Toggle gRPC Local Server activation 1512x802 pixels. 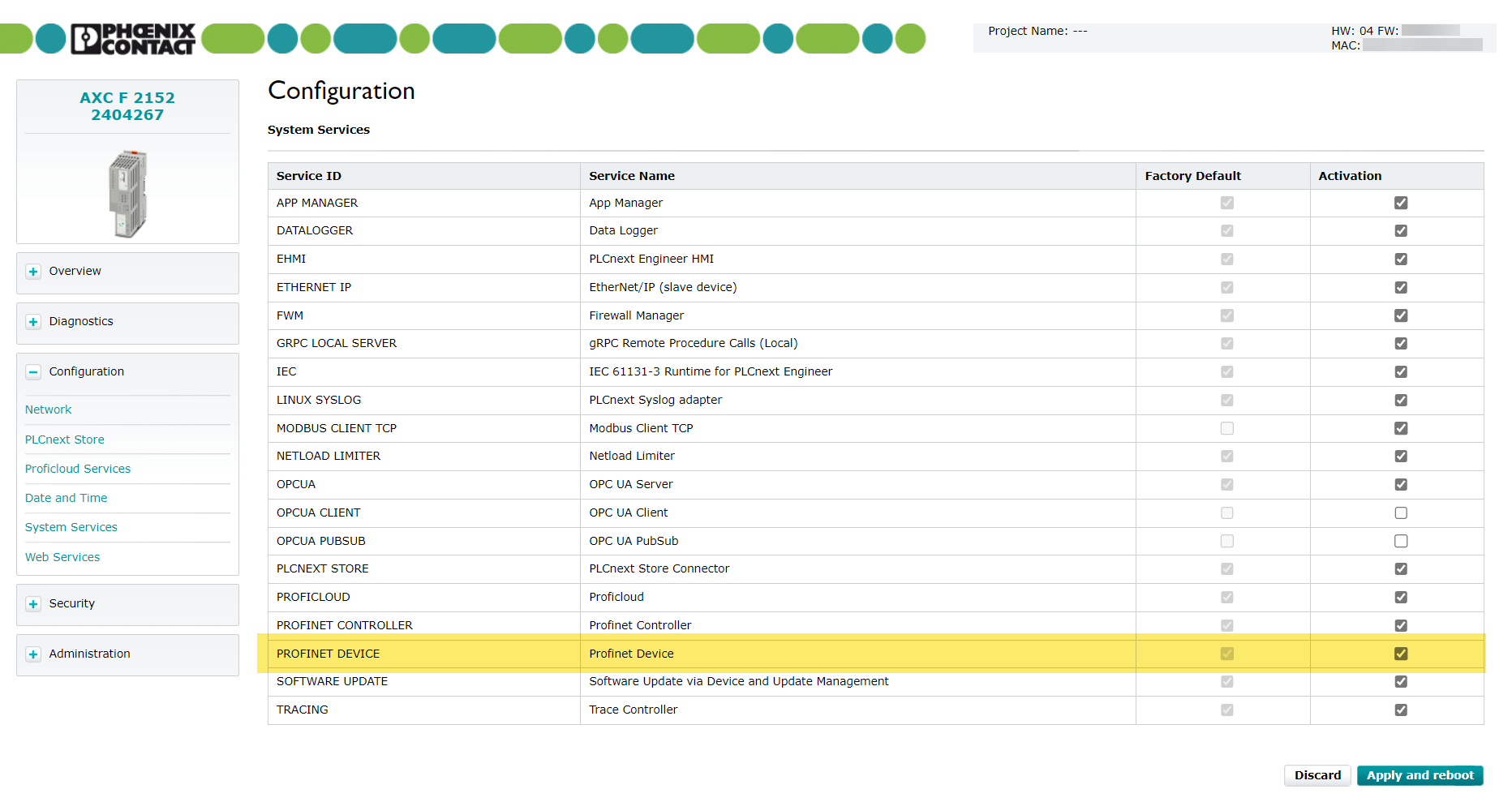tap(1401, 344)
